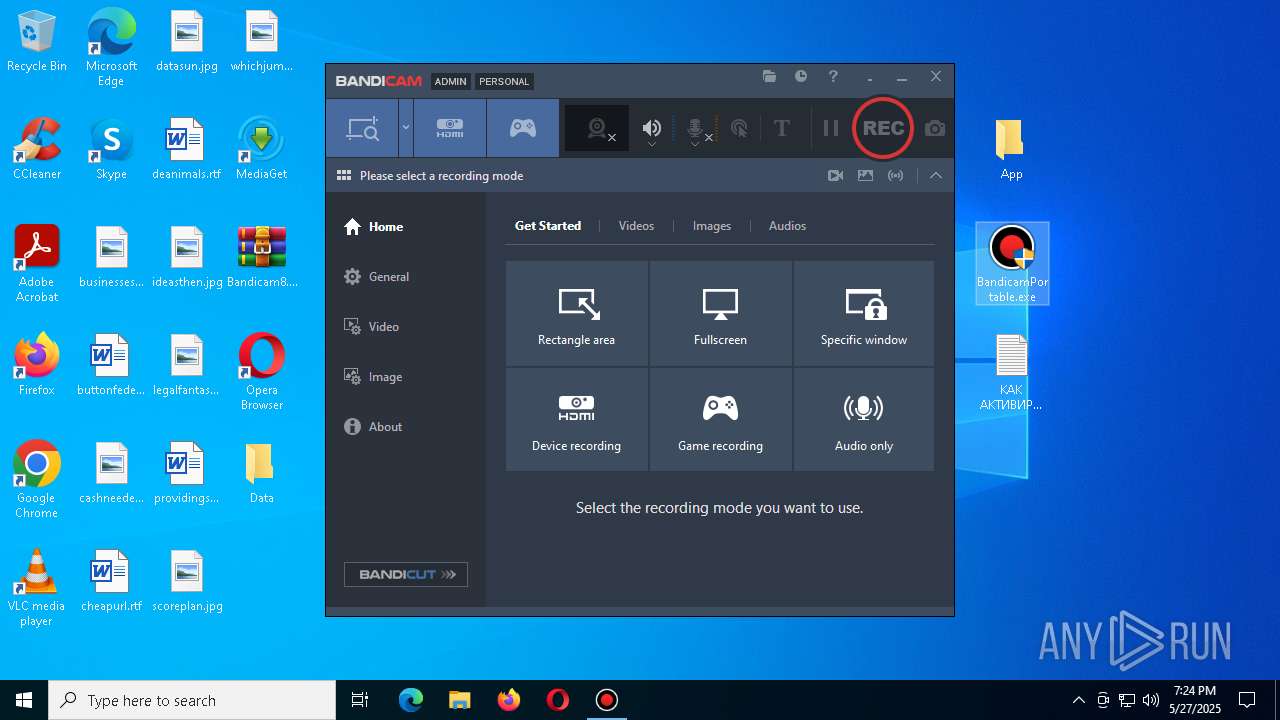The image size is (1280, 720).
Task: Open screen recording mode dropdown arrow
Action: coord(406,128)
